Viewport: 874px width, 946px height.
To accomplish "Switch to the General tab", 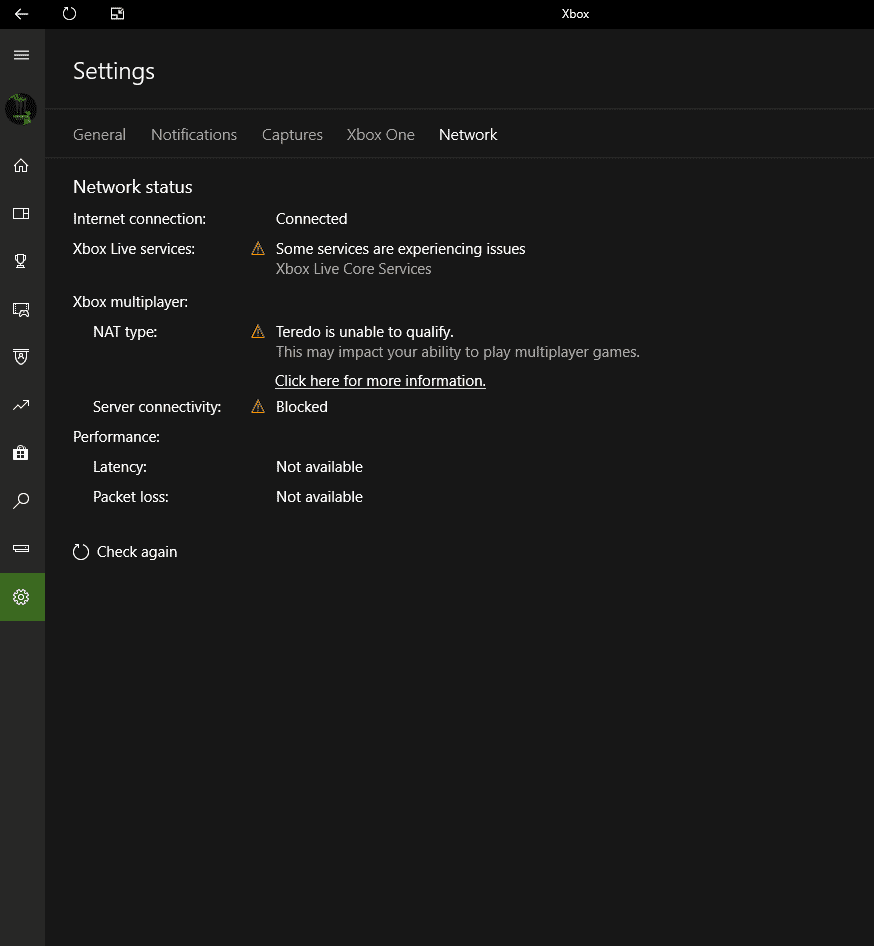I will pos(100,135).
